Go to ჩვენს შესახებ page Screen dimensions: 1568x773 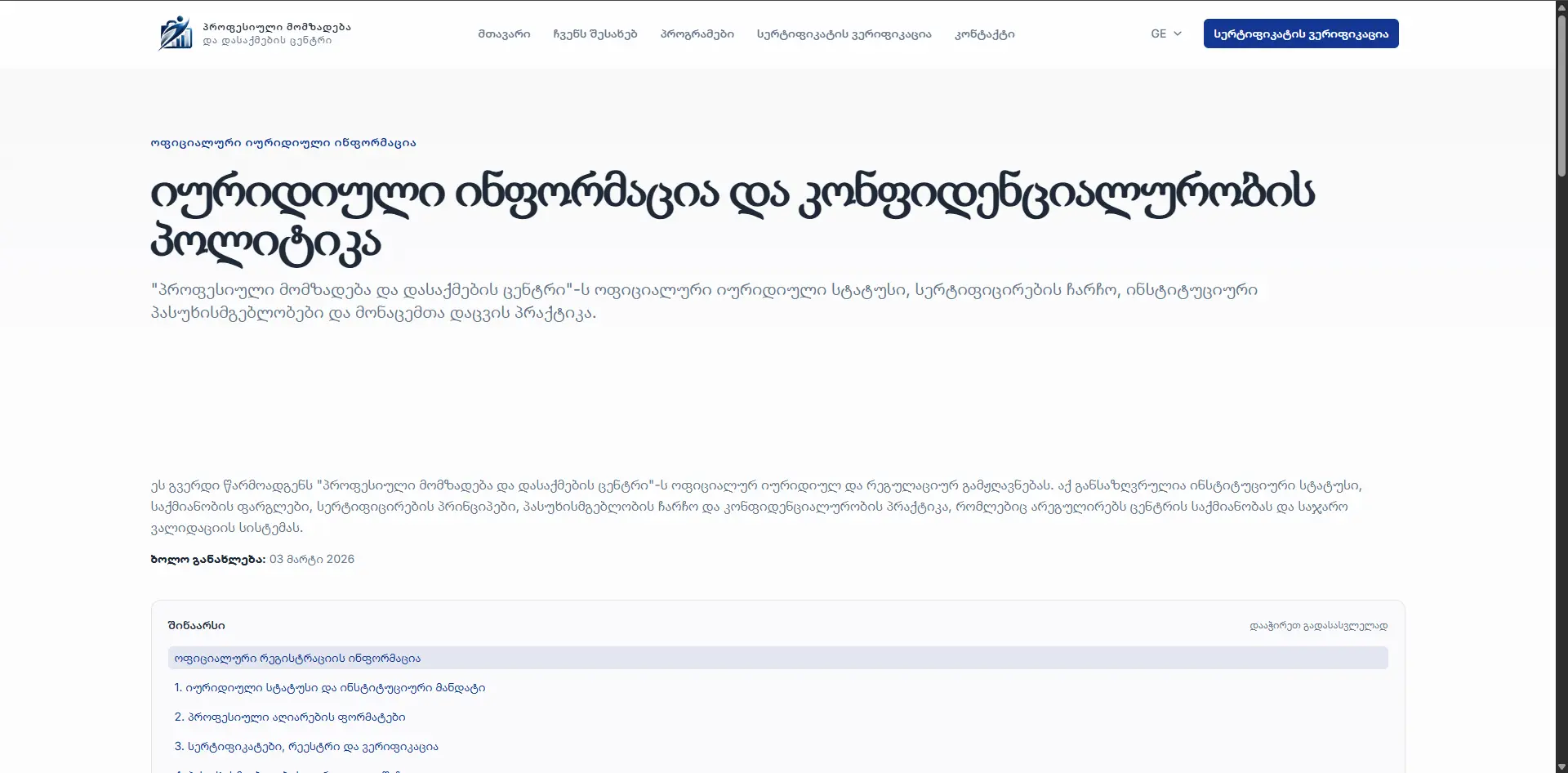pos(595,34)
